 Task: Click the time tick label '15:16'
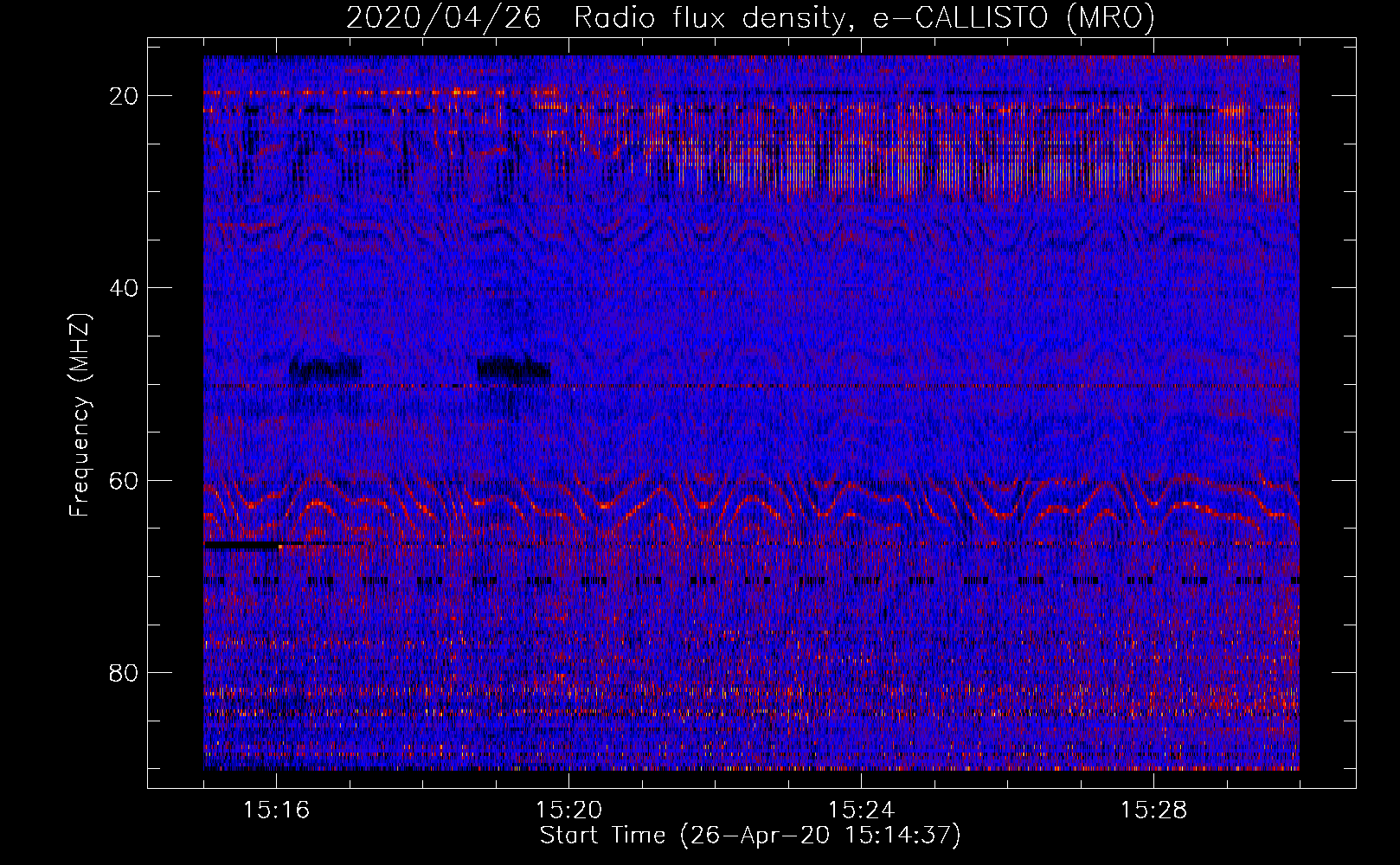click(x=276, y=811)
